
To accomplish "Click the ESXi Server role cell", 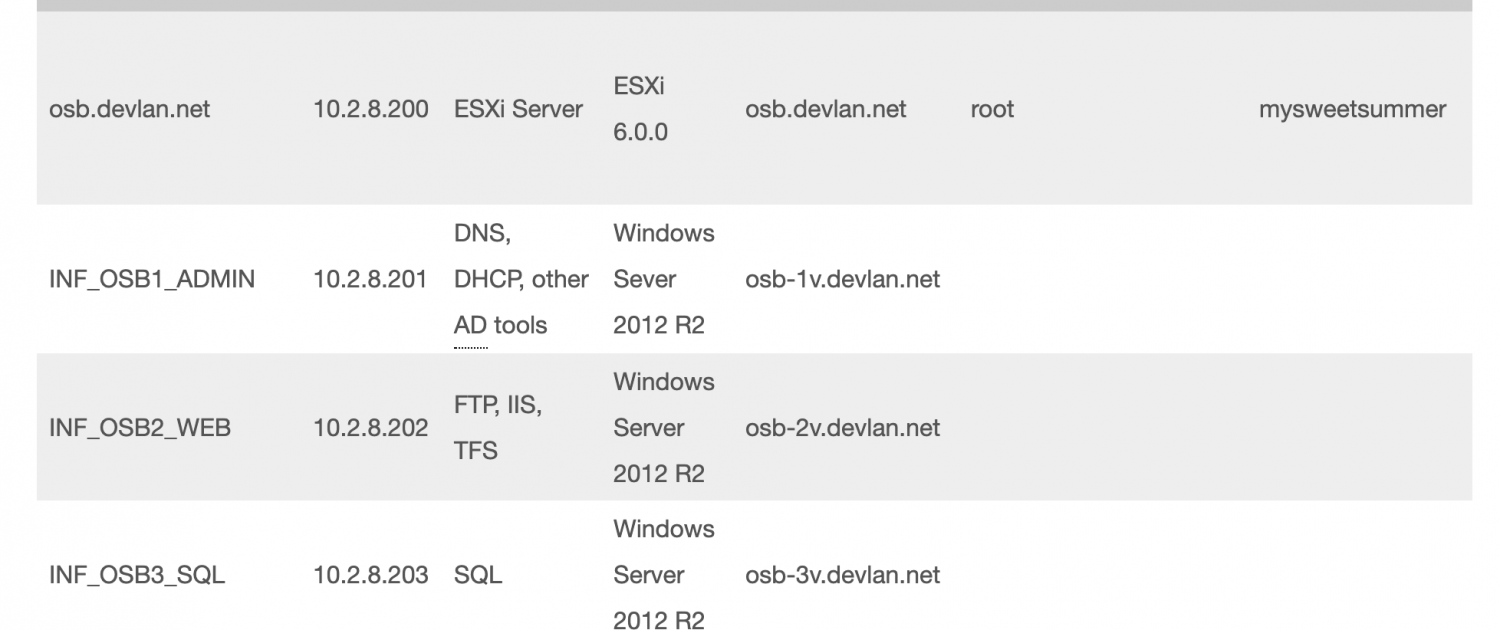I will click(518, 109).
